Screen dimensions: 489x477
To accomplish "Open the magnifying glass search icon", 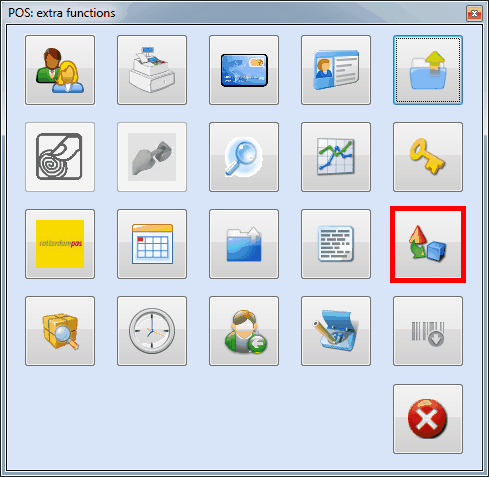I will click(244, 157).
